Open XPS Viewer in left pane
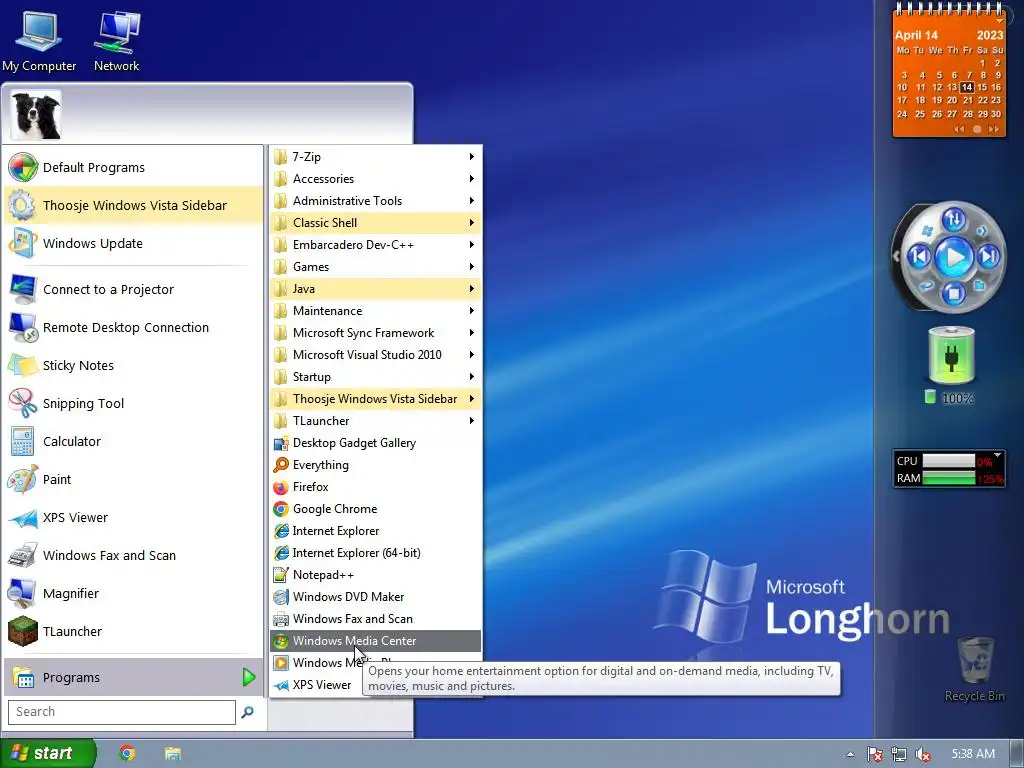This screenshot has height=768, width=1024. pyautogui.click(x=133, y=517)
